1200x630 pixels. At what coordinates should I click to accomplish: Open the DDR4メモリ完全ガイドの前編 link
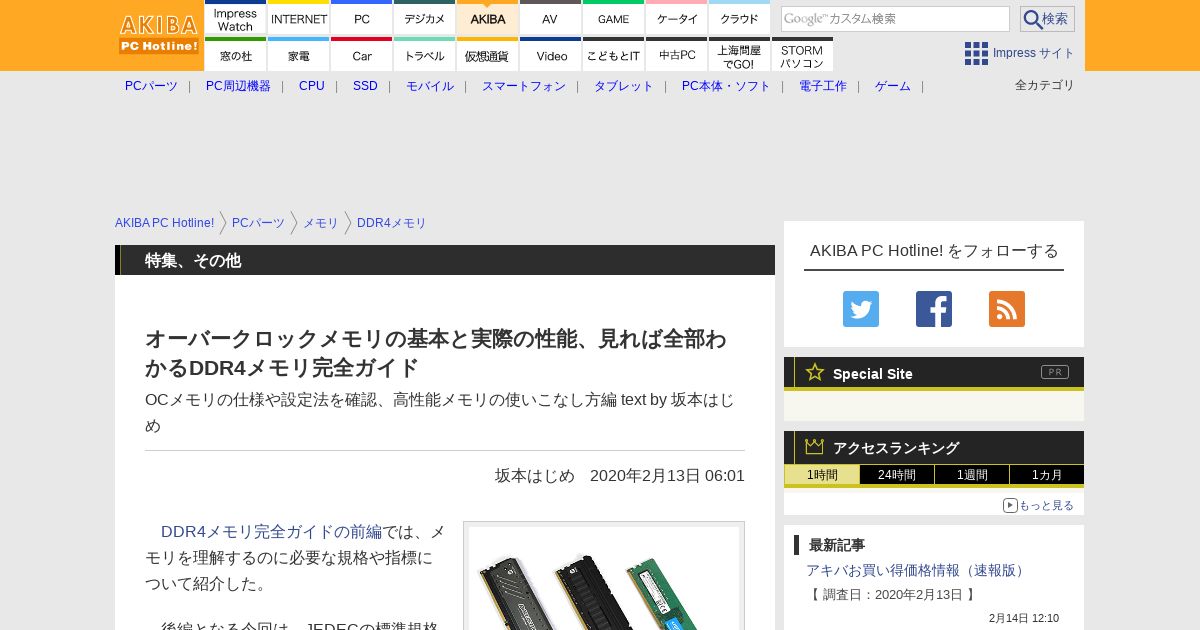coord(271,531)
